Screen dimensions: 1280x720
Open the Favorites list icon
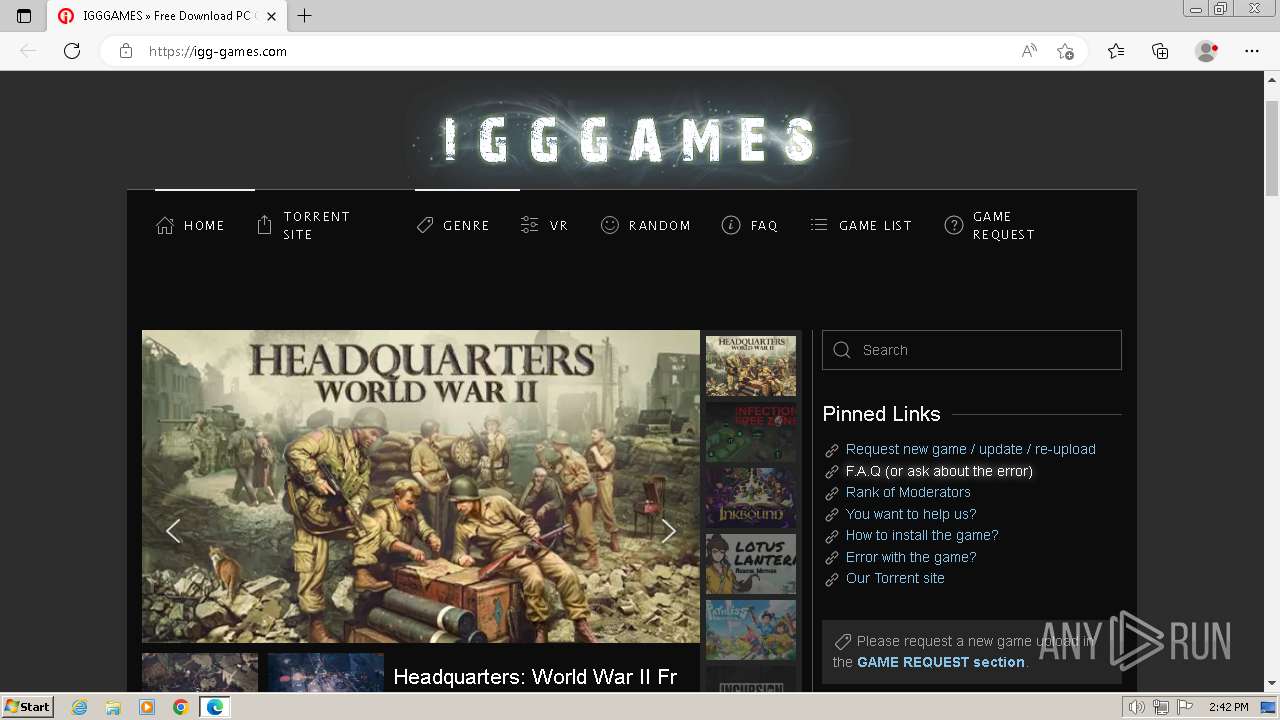1116,51
